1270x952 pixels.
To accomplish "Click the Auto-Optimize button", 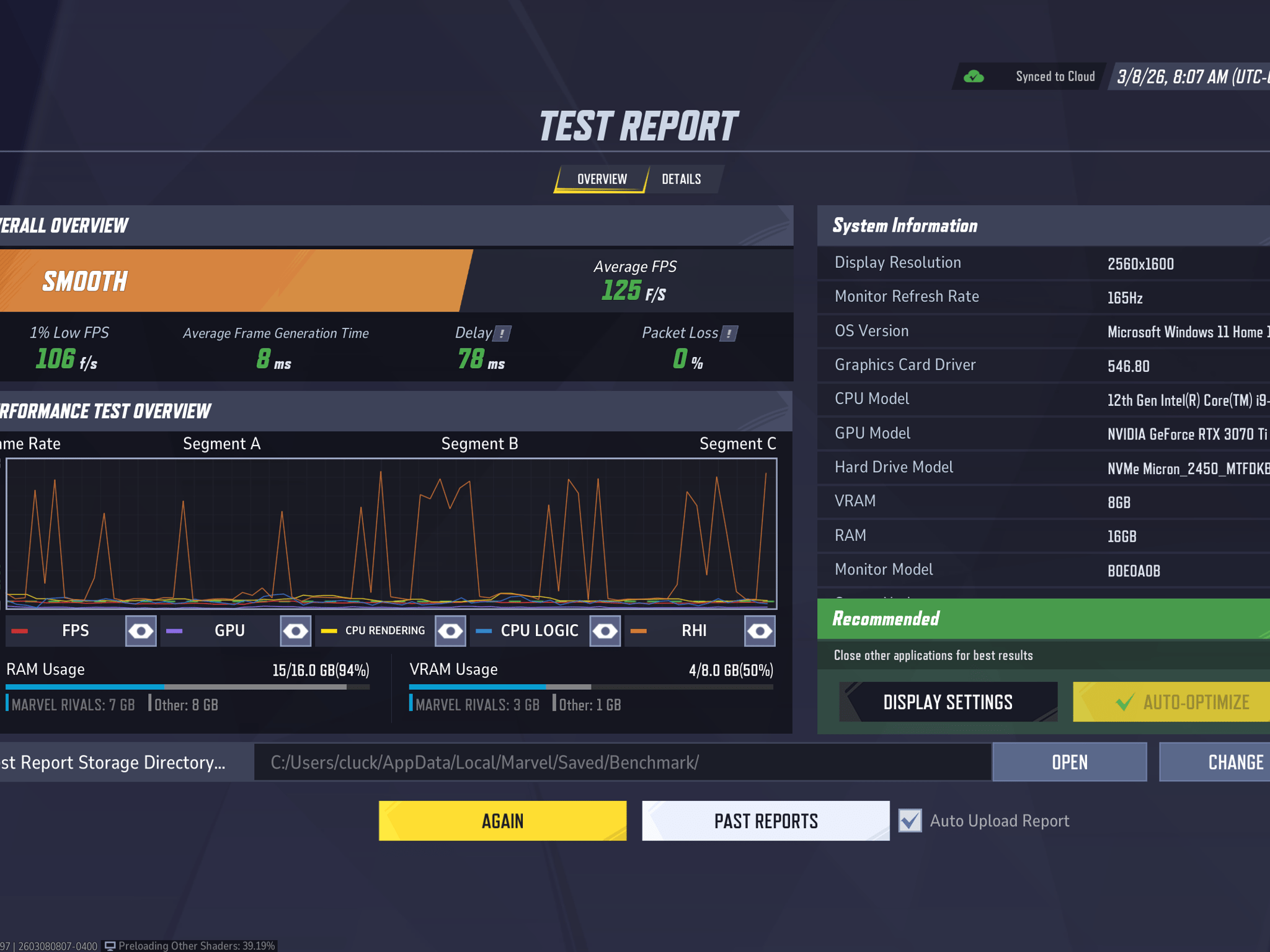I will (1171, 702).
